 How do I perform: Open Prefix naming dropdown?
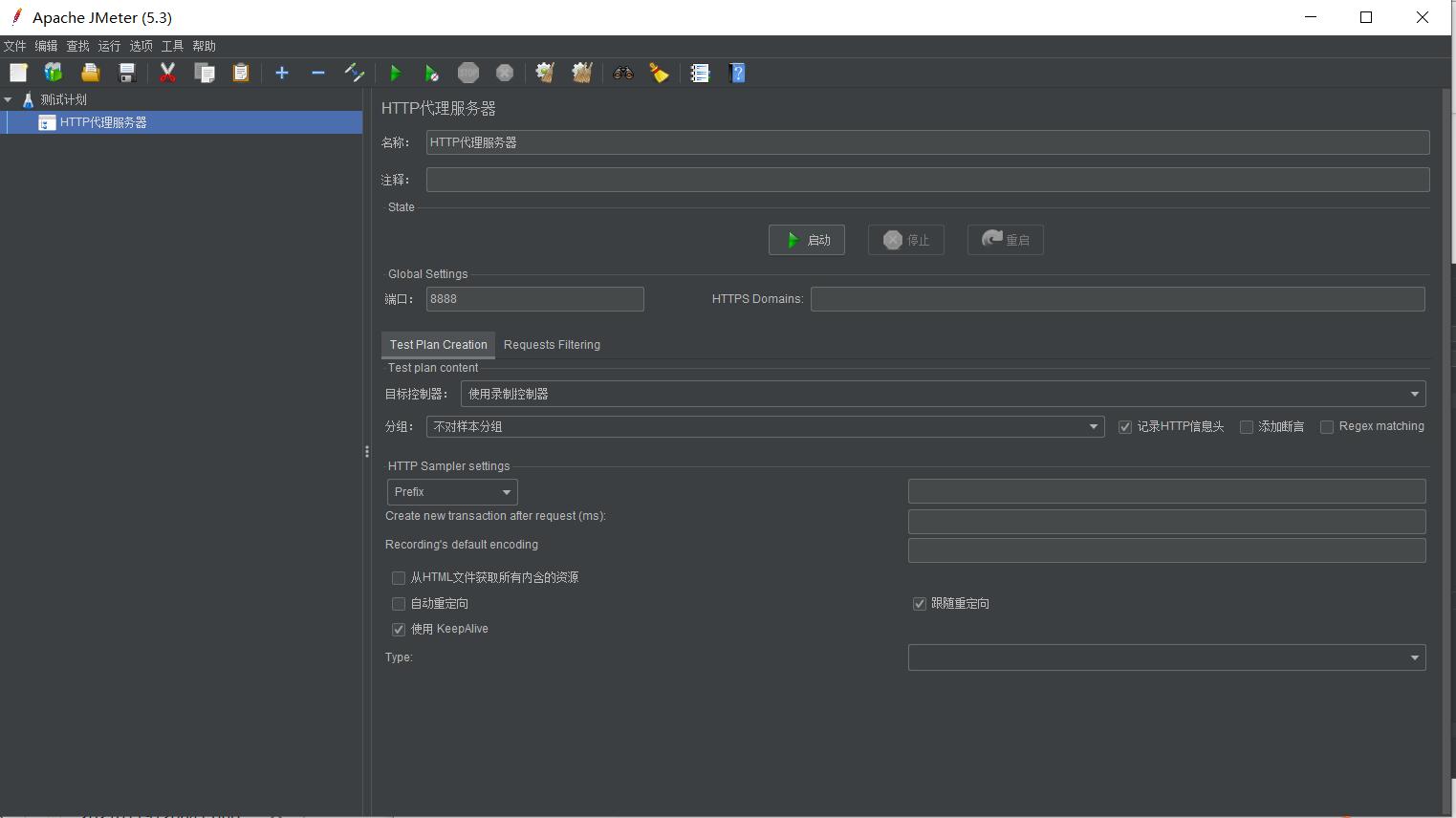click(x=452, y=492)
